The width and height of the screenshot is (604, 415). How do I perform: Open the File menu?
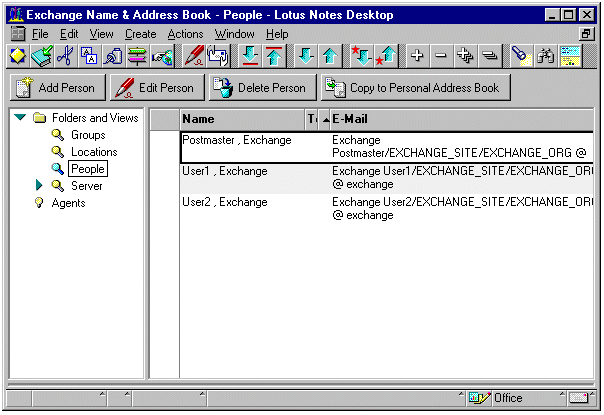(x=40, y=34)
